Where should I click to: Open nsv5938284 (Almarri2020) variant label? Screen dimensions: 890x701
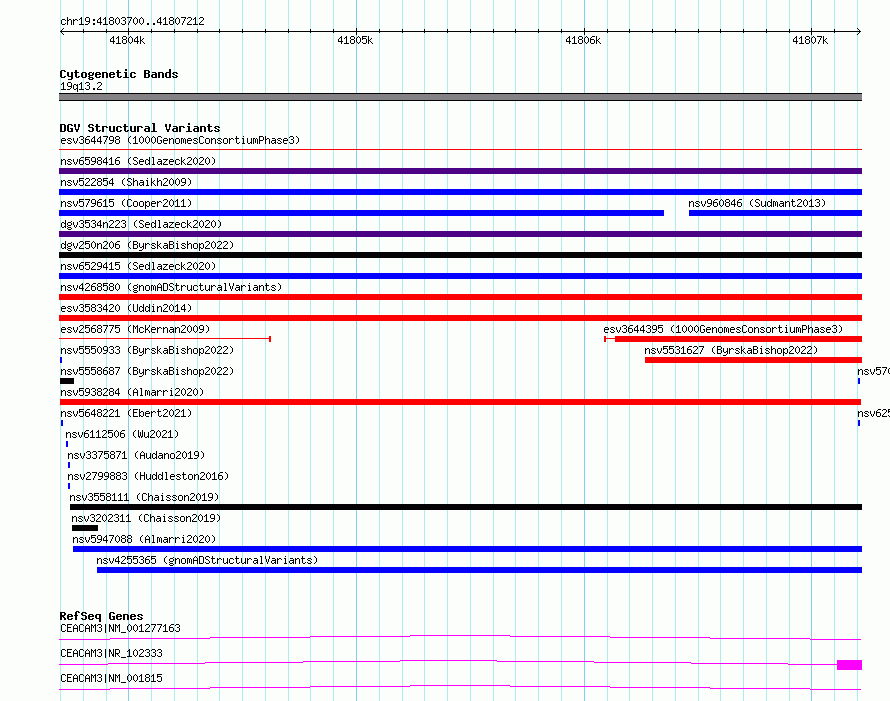coord(132,392)
